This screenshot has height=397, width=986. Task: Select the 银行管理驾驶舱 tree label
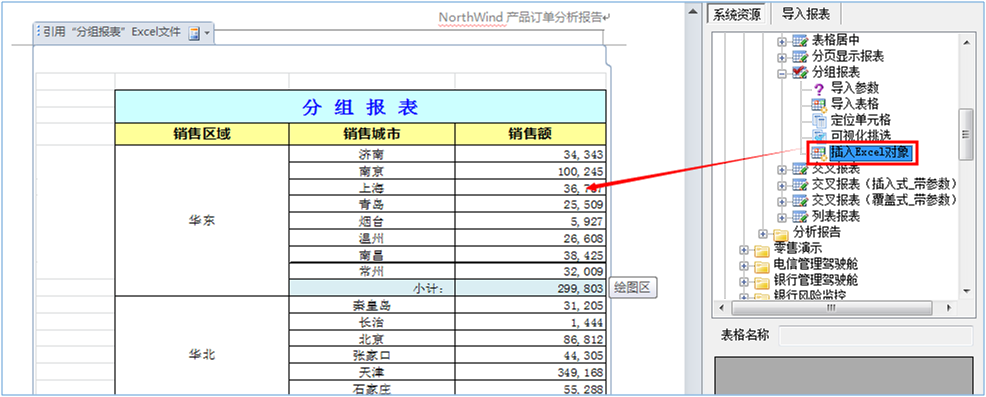815,281
